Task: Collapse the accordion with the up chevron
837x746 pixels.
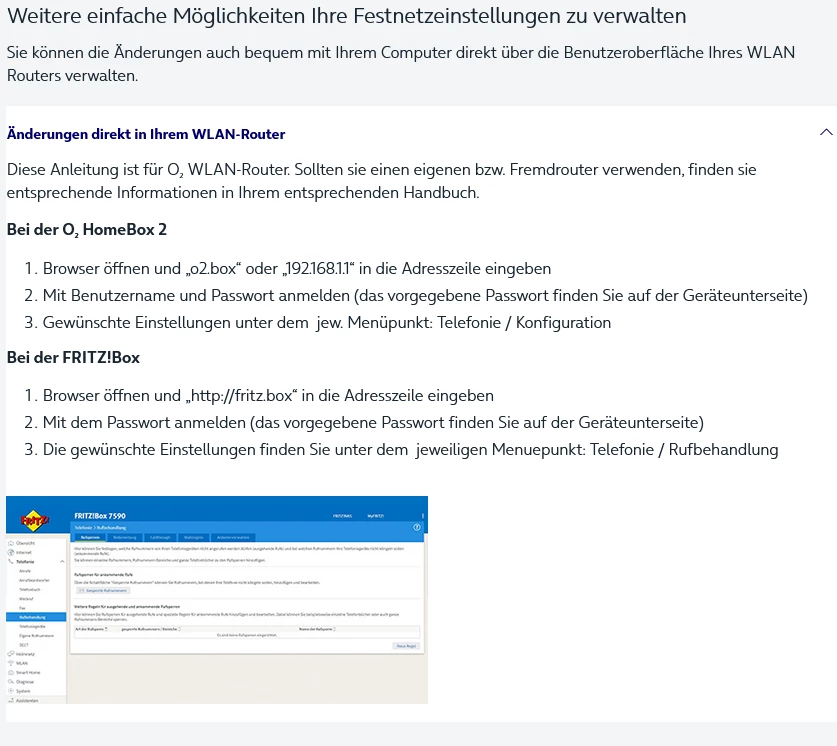Action: pos(826,132)
